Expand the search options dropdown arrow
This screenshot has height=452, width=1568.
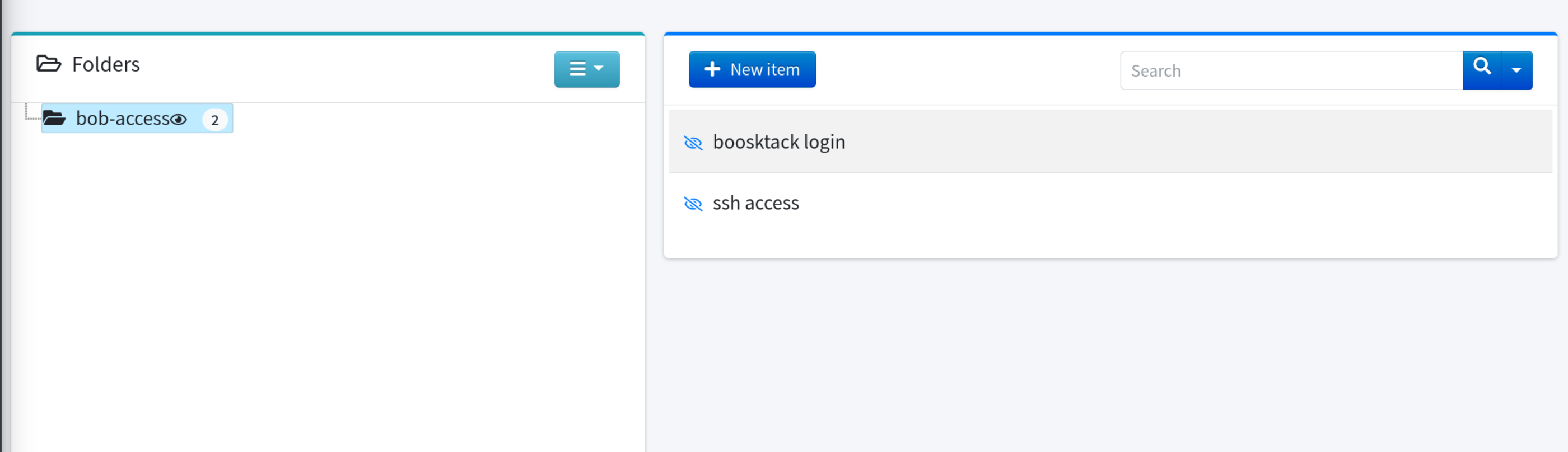coord(1516,70)
